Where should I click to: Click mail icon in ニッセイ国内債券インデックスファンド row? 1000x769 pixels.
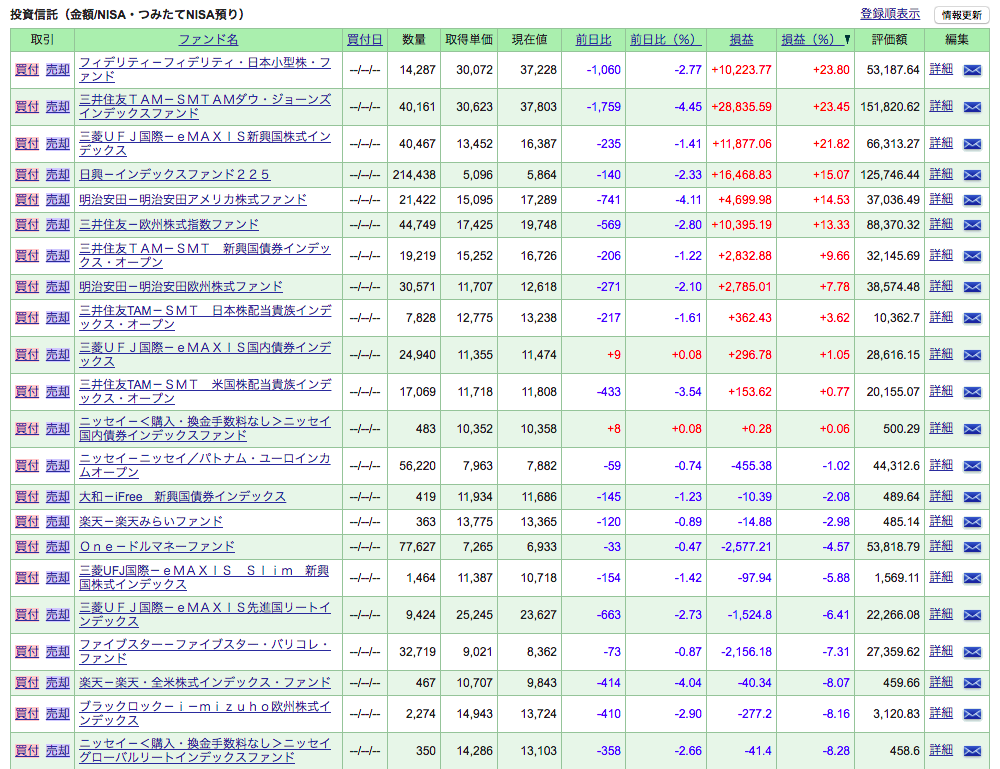(x=972, y=429)
